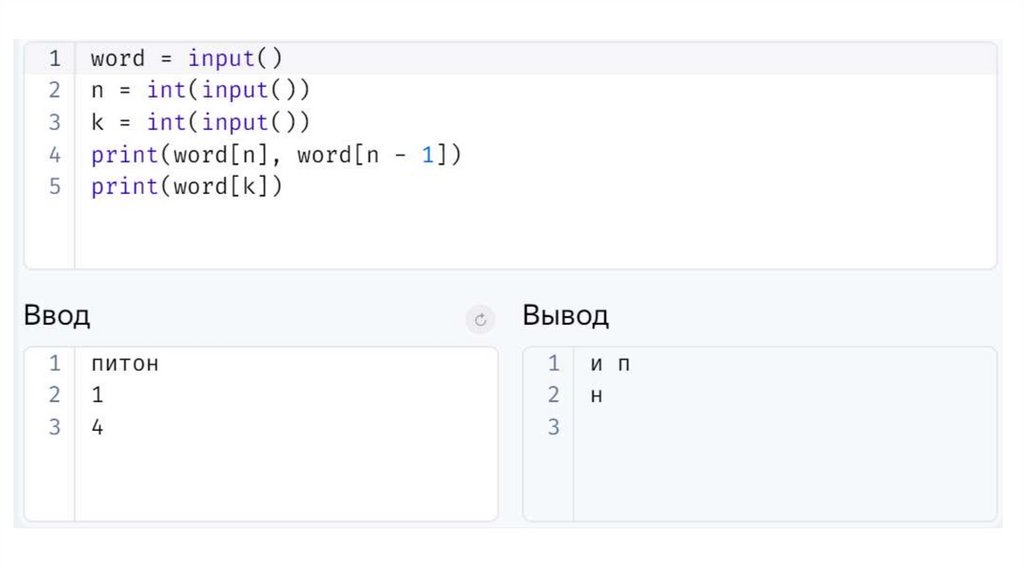
Task: Click the print(word[n], word[n - 1]) line
Action: [276, 155]
